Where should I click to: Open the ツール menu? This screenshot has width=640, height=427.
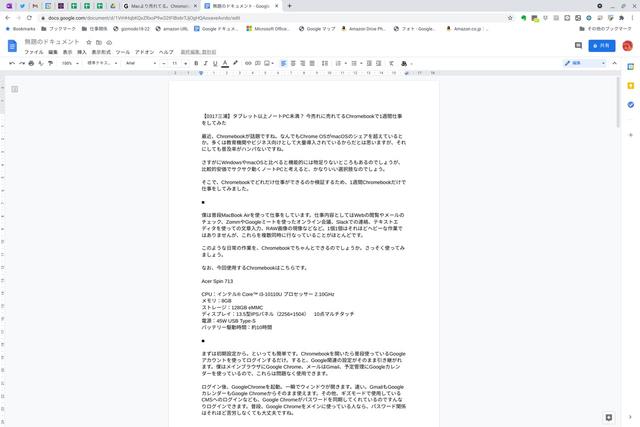[122, 52]
